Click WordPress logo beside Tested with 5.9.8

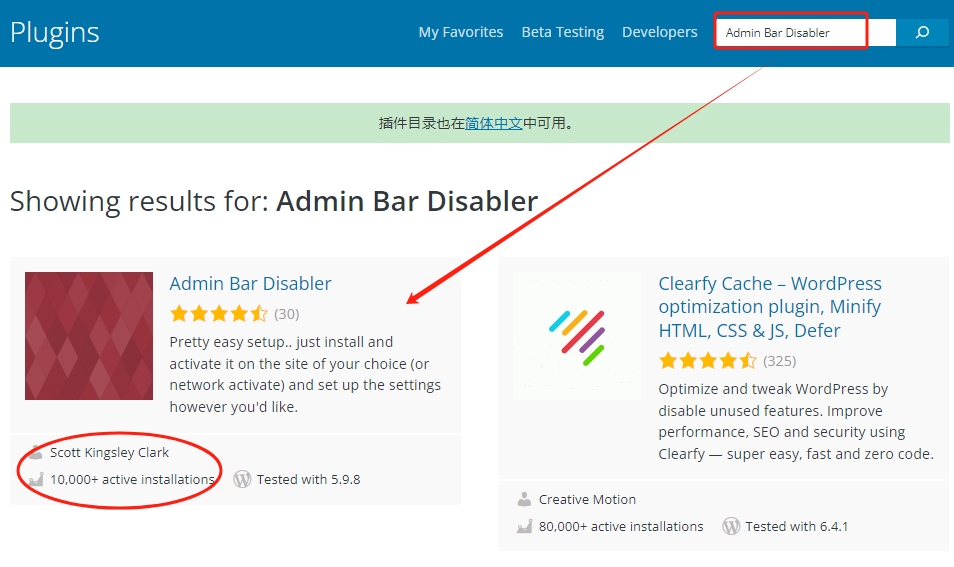click(242, 479)
